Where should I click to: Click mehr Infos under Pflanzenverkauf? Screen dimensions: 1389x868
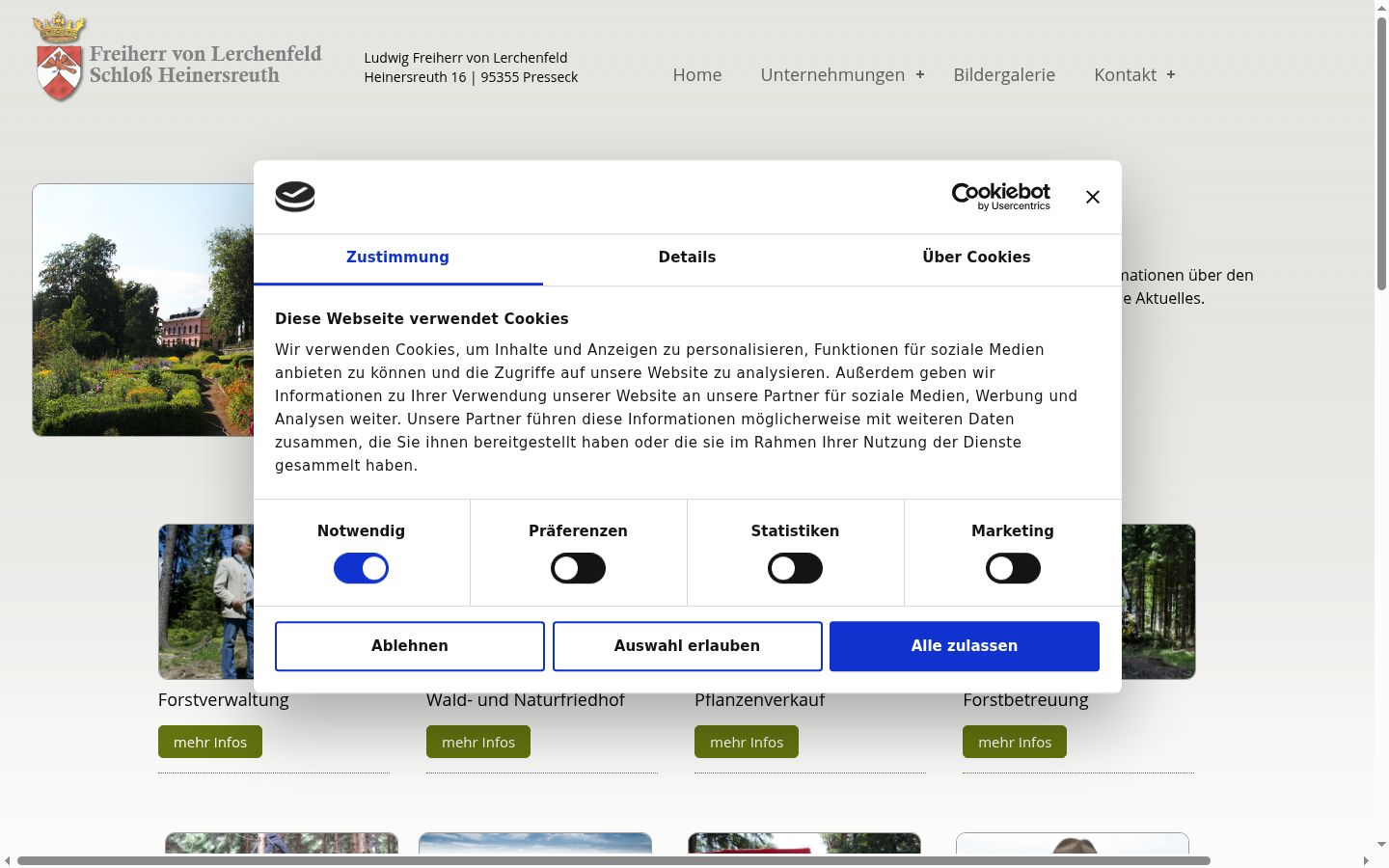point(747,742)
